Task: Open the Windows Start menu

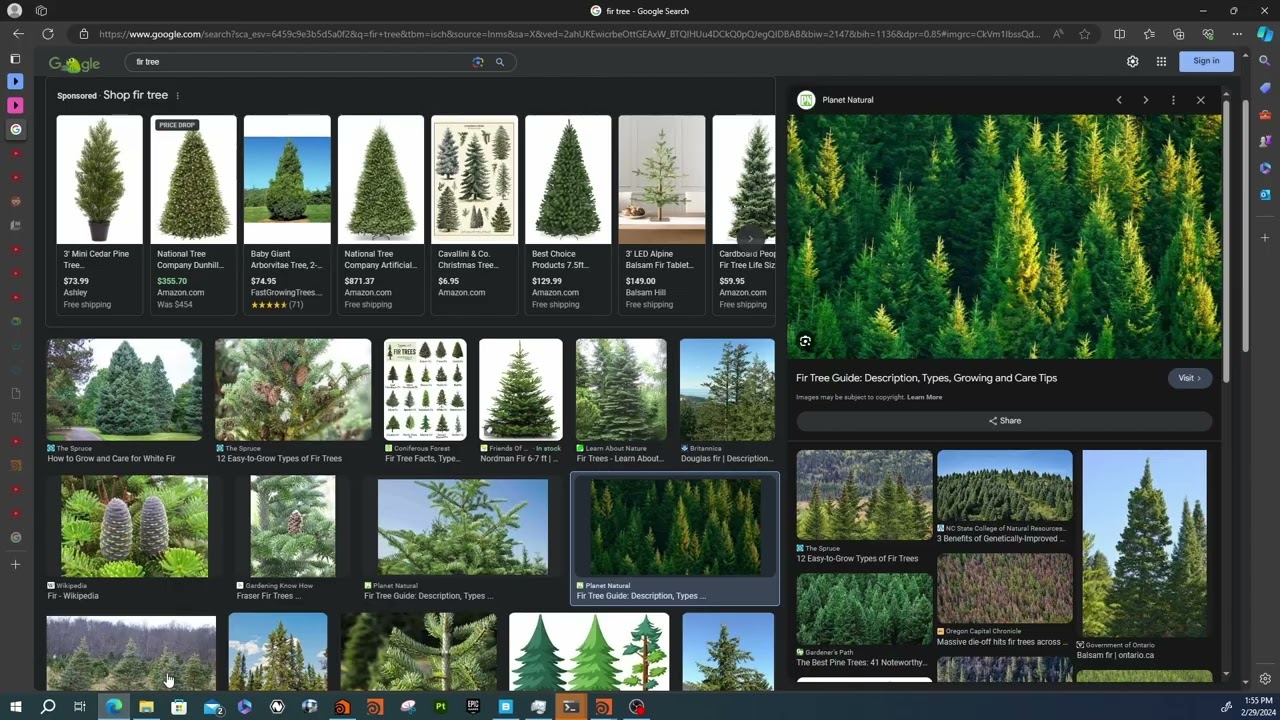Action: pos(15,708)
